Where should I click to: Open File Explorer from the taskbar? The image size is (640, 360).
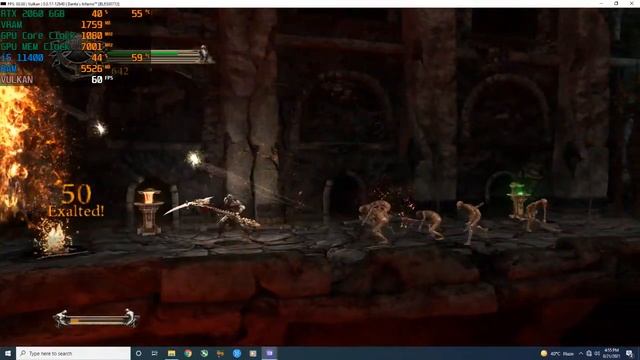pos(171,353)
